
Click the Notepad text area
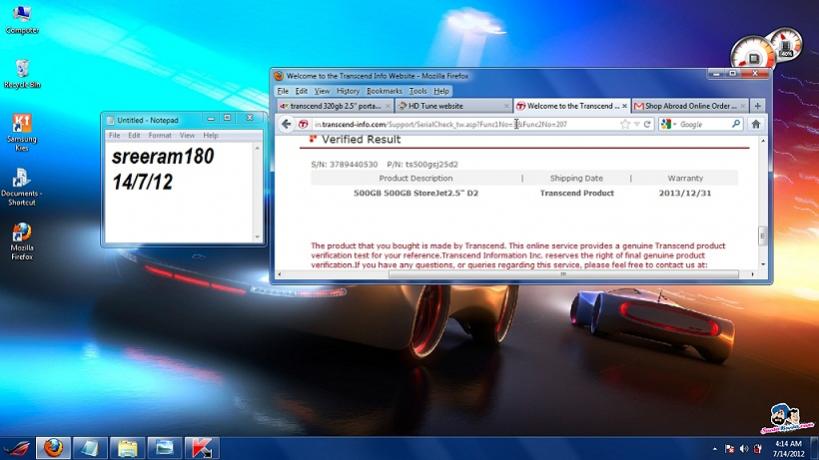[179, 192]
